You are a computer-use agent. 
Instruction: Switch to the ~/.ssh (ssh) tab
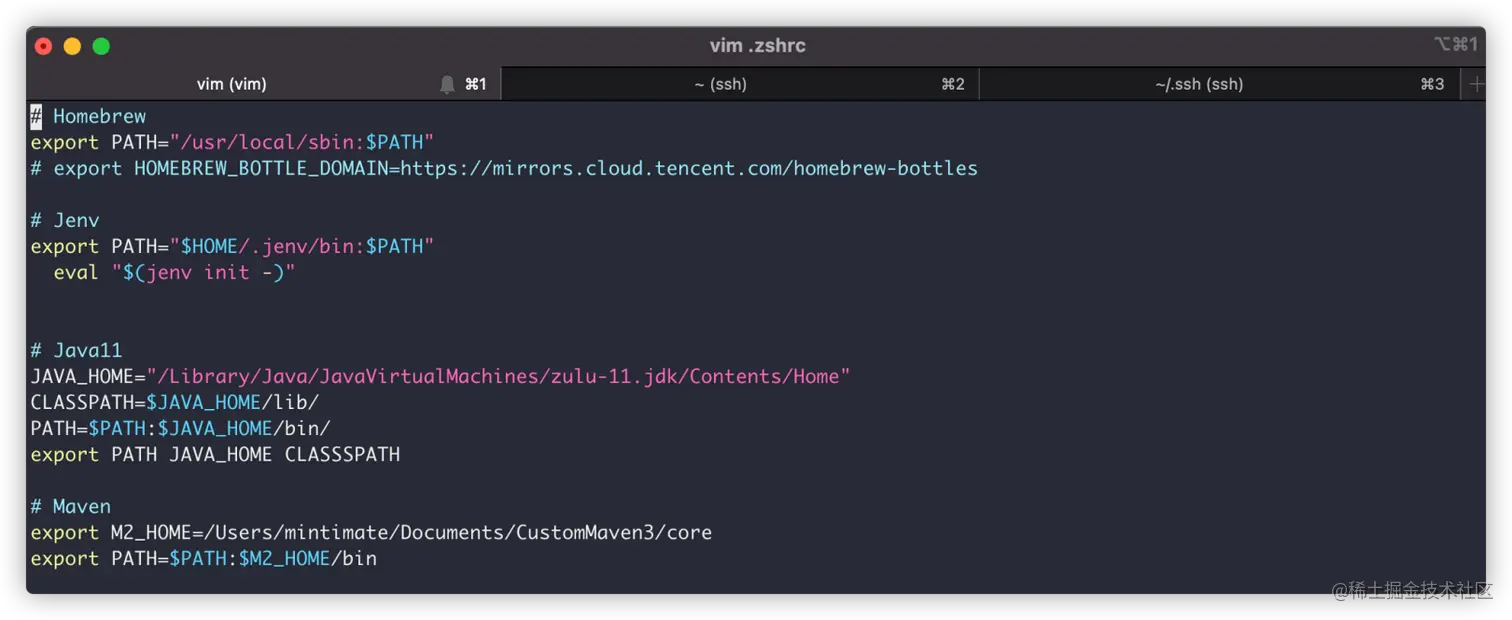pos(1220,84)
